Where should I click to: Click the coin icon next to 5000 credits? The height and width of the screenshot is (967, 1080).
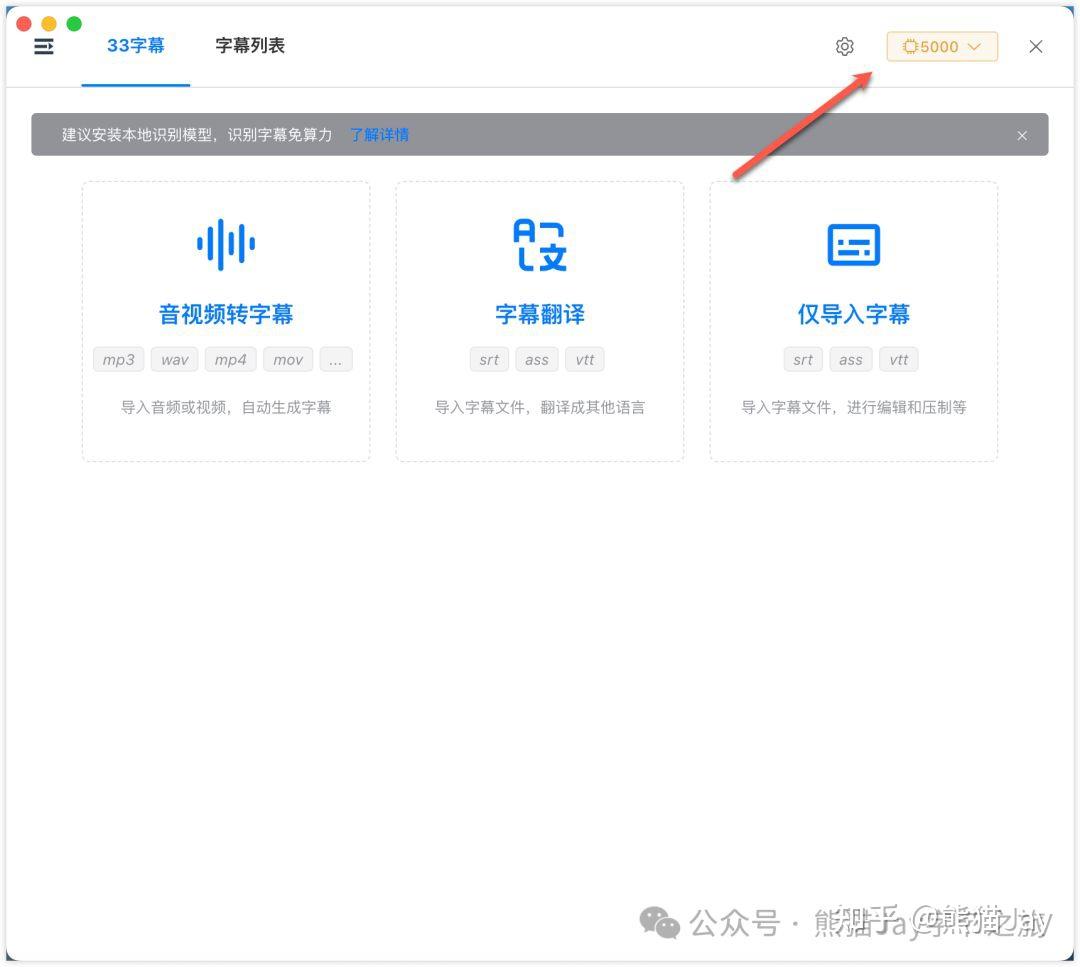[x=910, y=46]
